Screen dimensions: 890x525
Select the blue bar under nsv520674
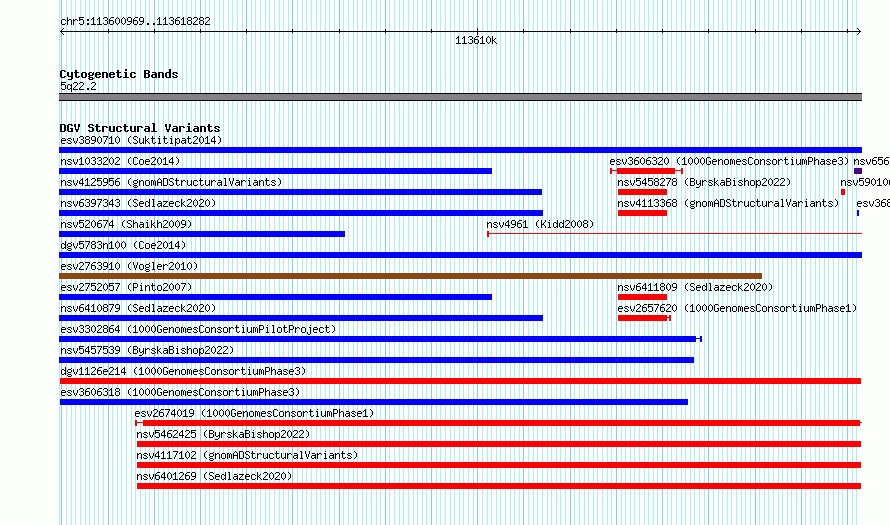tap(201, 234)
